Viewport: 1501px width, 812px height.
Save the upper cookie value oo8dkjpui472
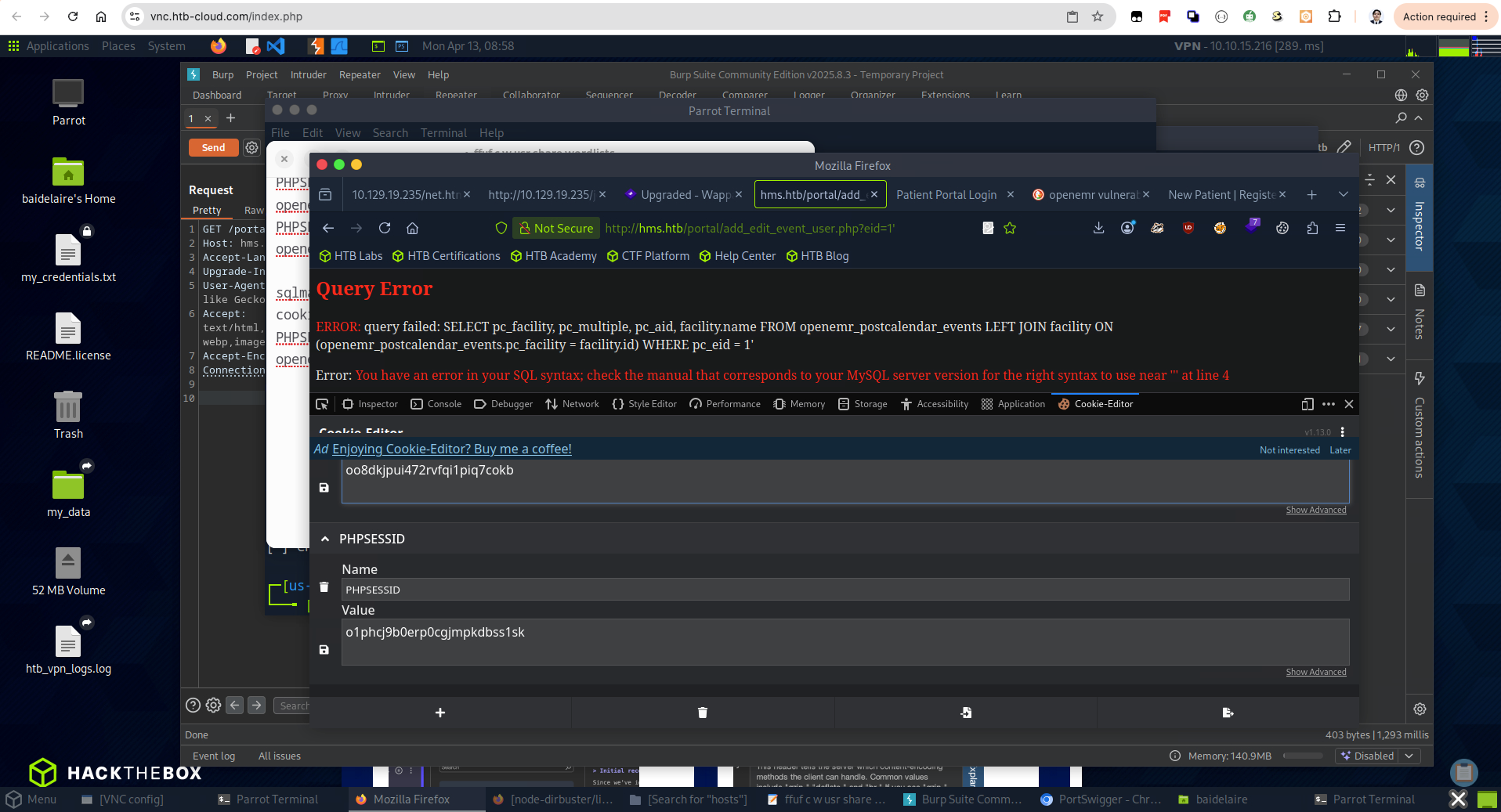(324, 488)
